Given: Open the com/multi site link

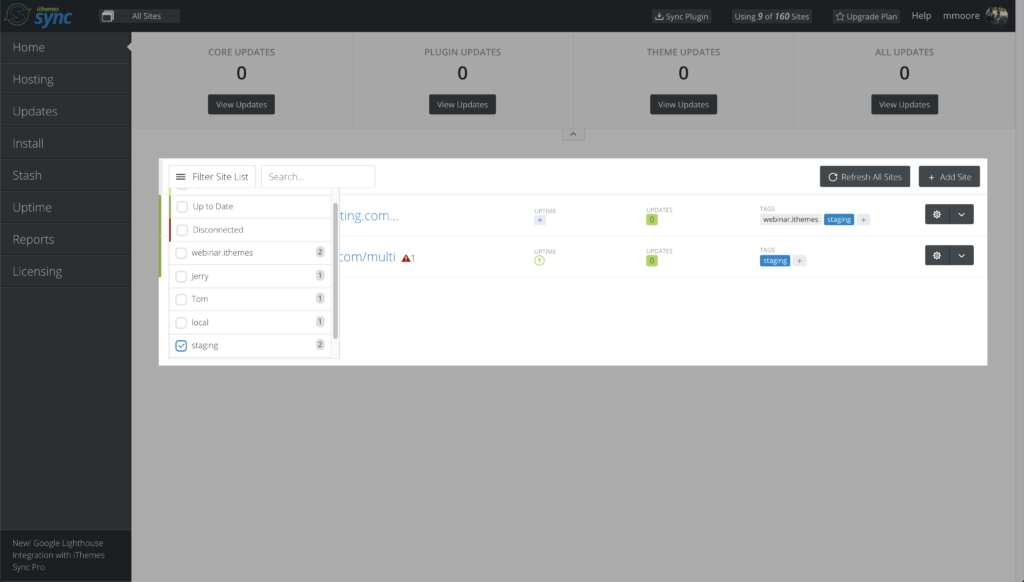Looking at the screenshot, I should 368,257.
